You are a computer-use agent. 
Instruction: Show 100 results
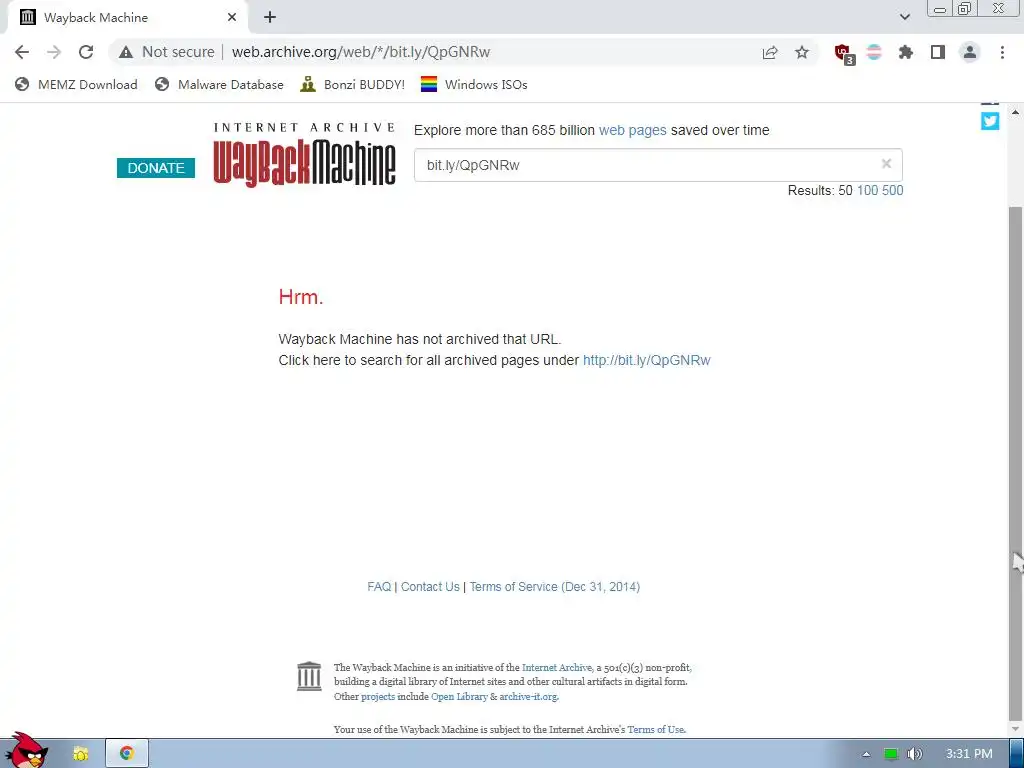click(867, 191)
